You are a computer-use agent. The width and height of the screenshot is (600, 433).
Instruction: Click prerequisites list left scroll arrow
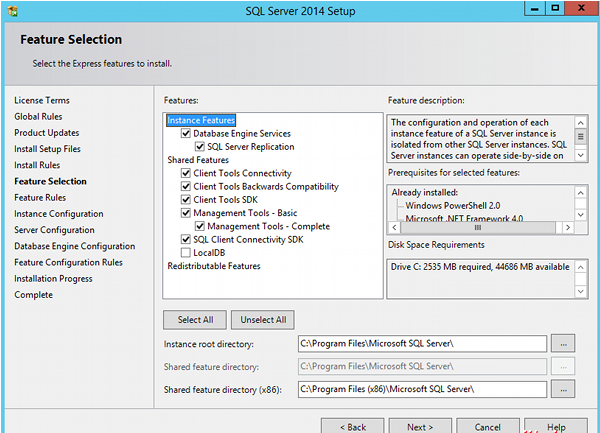click(395, 228)
